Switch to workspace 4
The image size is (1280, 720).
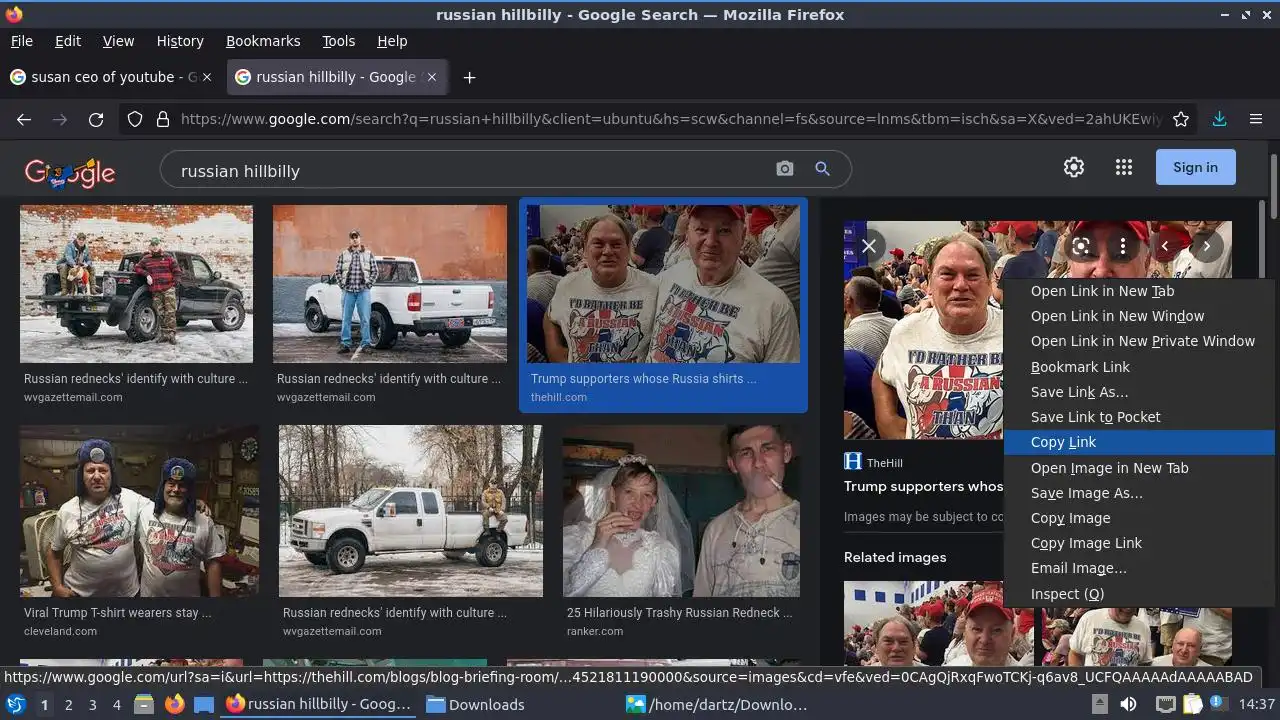pyautogui.click(x=116, y=704)
